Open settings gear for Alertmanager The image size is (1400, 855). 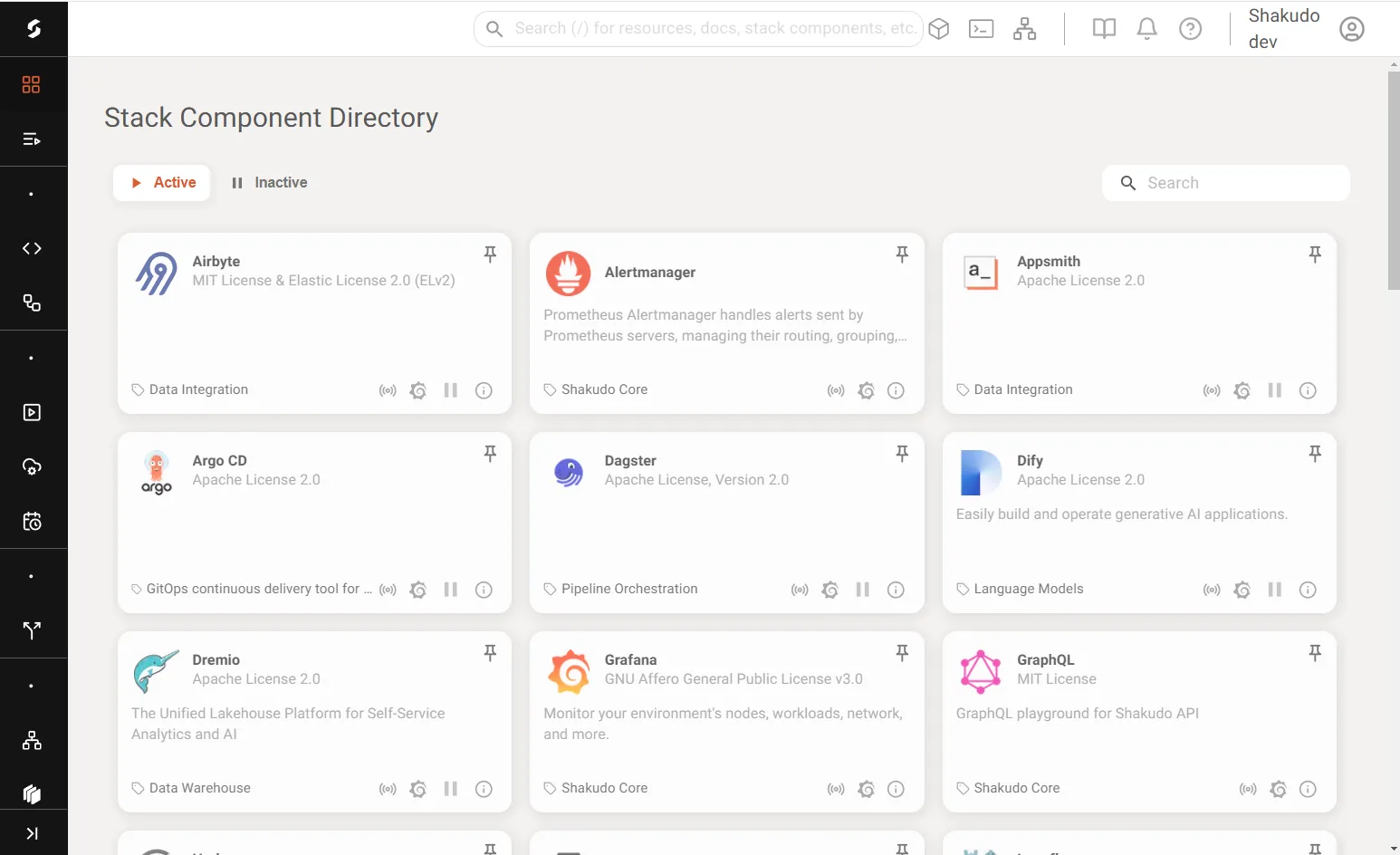tap(867, 390)
